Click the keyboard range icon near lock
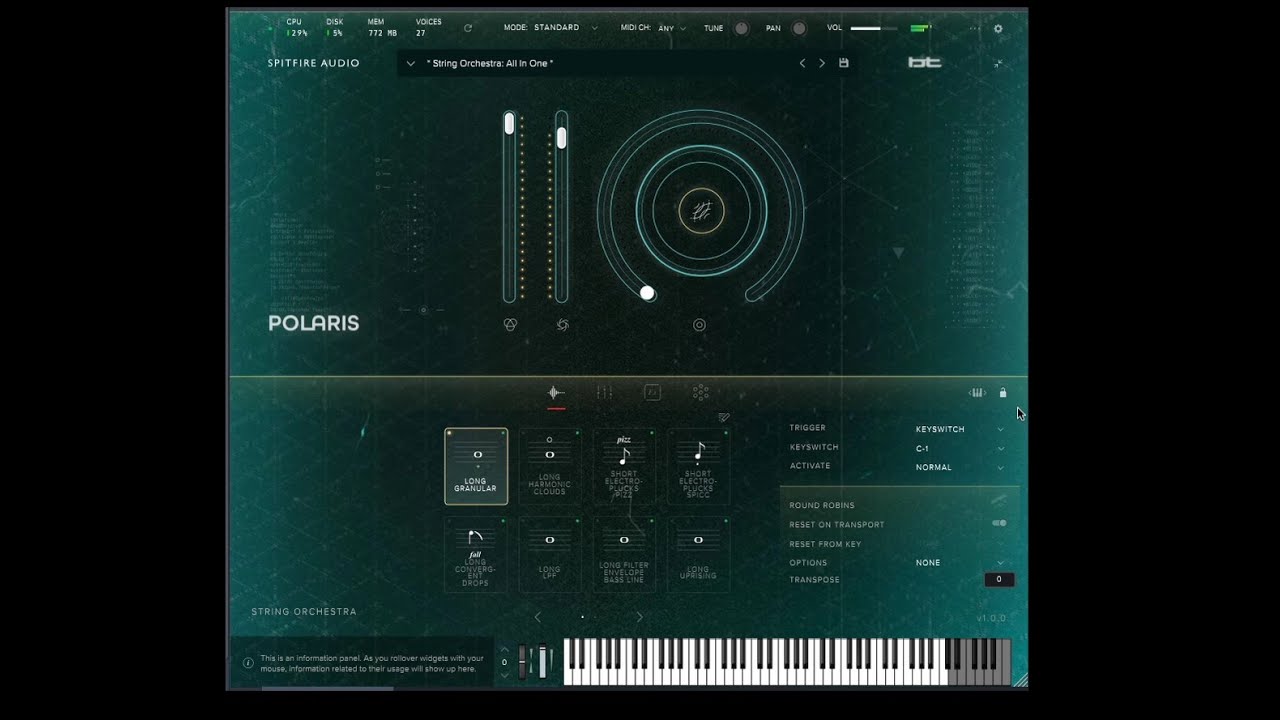 click(978, 393)
